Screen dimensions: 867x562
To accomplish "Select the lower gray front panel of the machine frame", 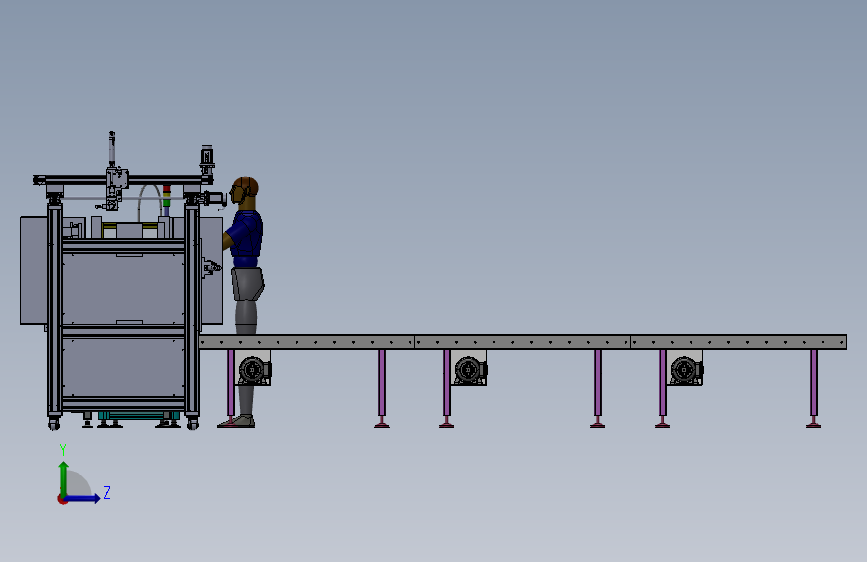I will pyautogui.click(x=123, y=367).
